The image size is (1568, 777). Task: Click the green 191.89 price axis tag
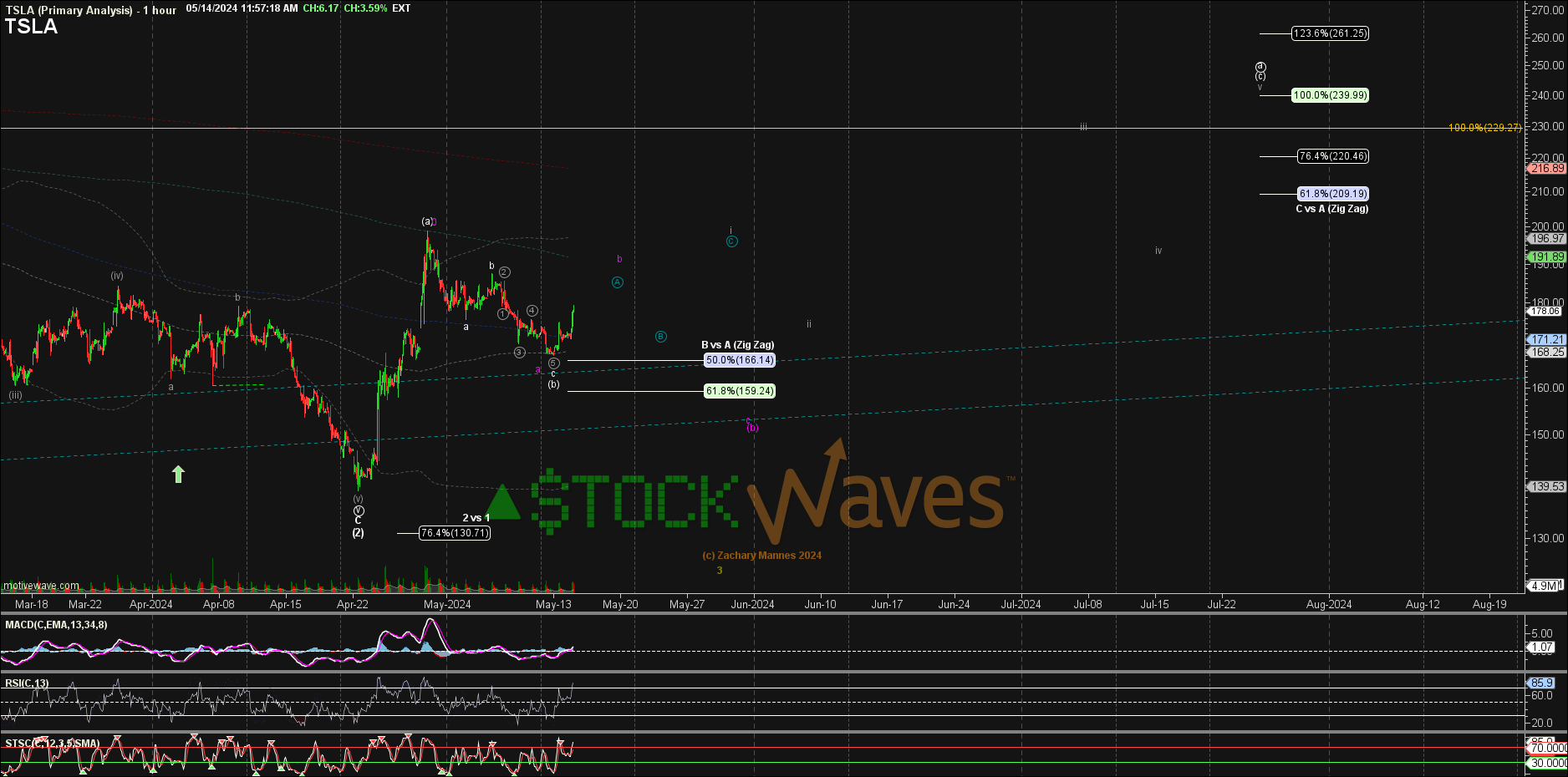tap(1547, 257)
